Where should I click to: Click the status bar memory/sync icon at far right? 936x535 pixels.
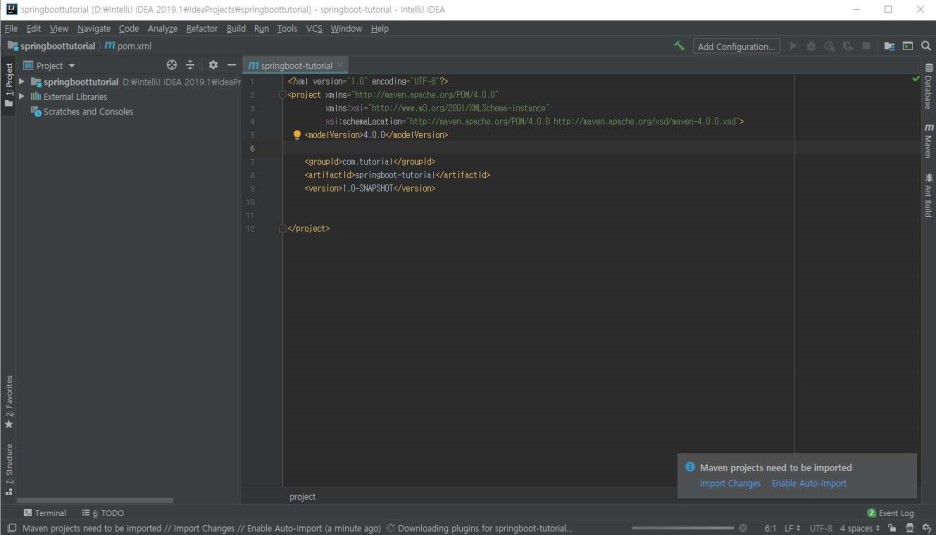coord(926,528)
